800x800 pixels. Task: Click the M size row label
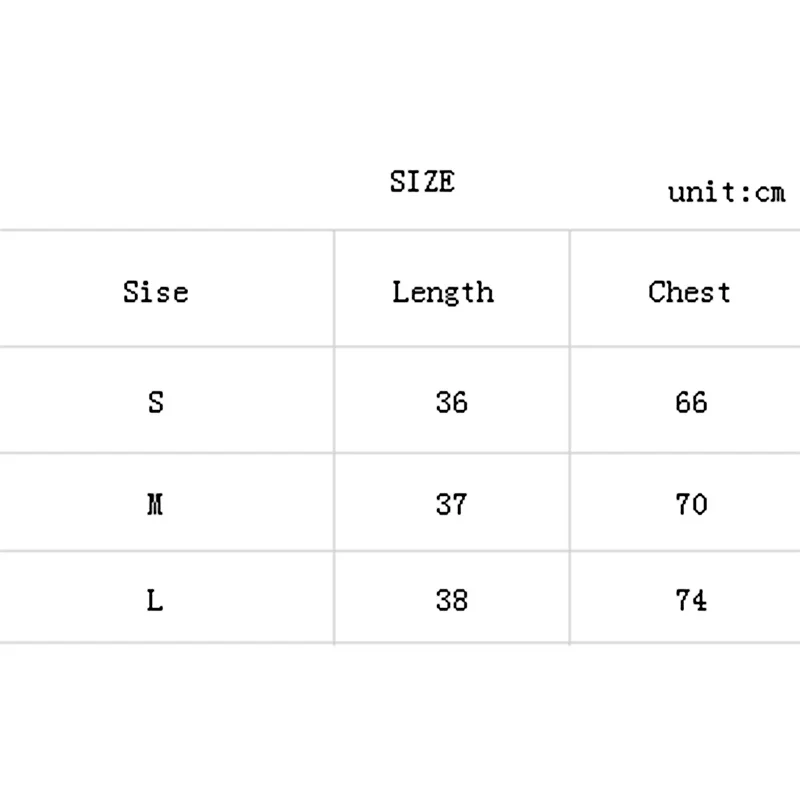[x=155, y=504]
